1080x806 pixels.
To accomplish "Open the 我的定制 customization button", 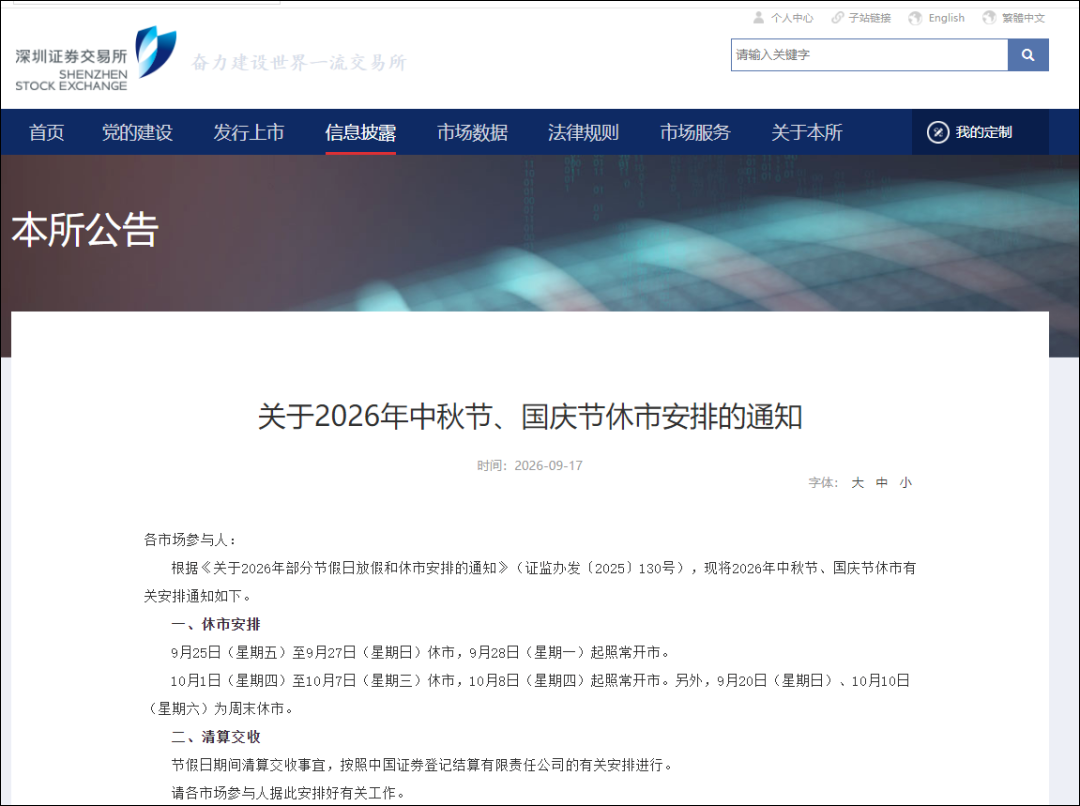I will 980,132.
